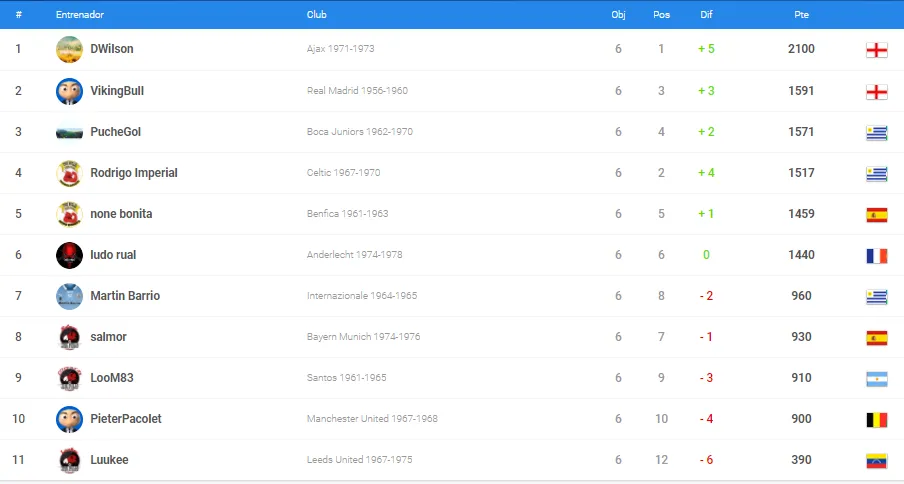The width and height of the screenshot is (904, 484).
Task: Click the 390 points value
Action: pyautogui.click(x=801, y=459)
